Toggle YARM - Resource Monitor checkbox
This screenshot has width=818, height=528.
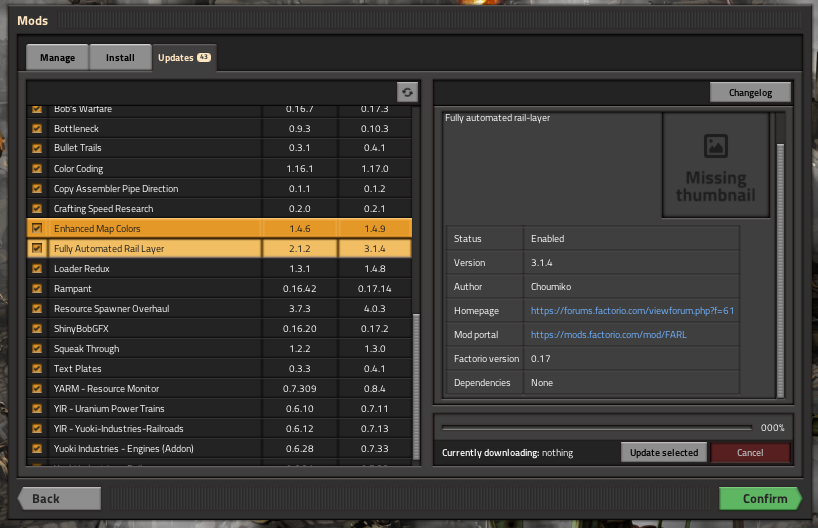(x=37, y=388)
